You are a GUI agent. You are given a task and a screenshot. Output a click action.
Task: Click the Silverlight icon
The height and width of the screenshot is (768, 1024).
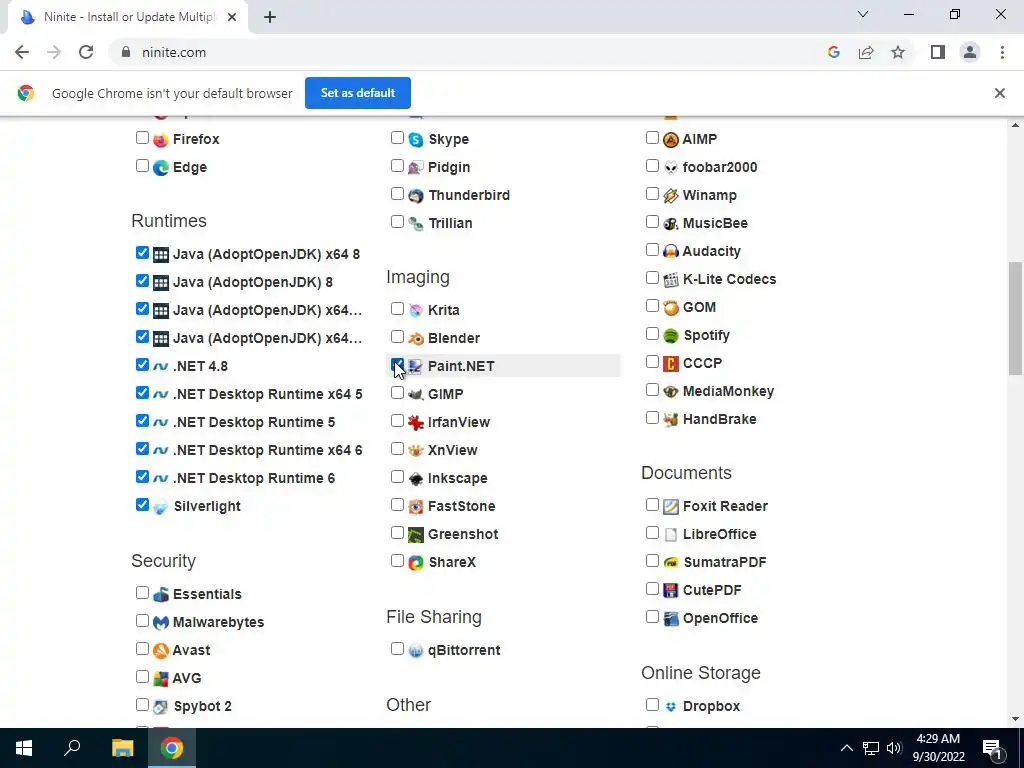click(x=161, y=507)
